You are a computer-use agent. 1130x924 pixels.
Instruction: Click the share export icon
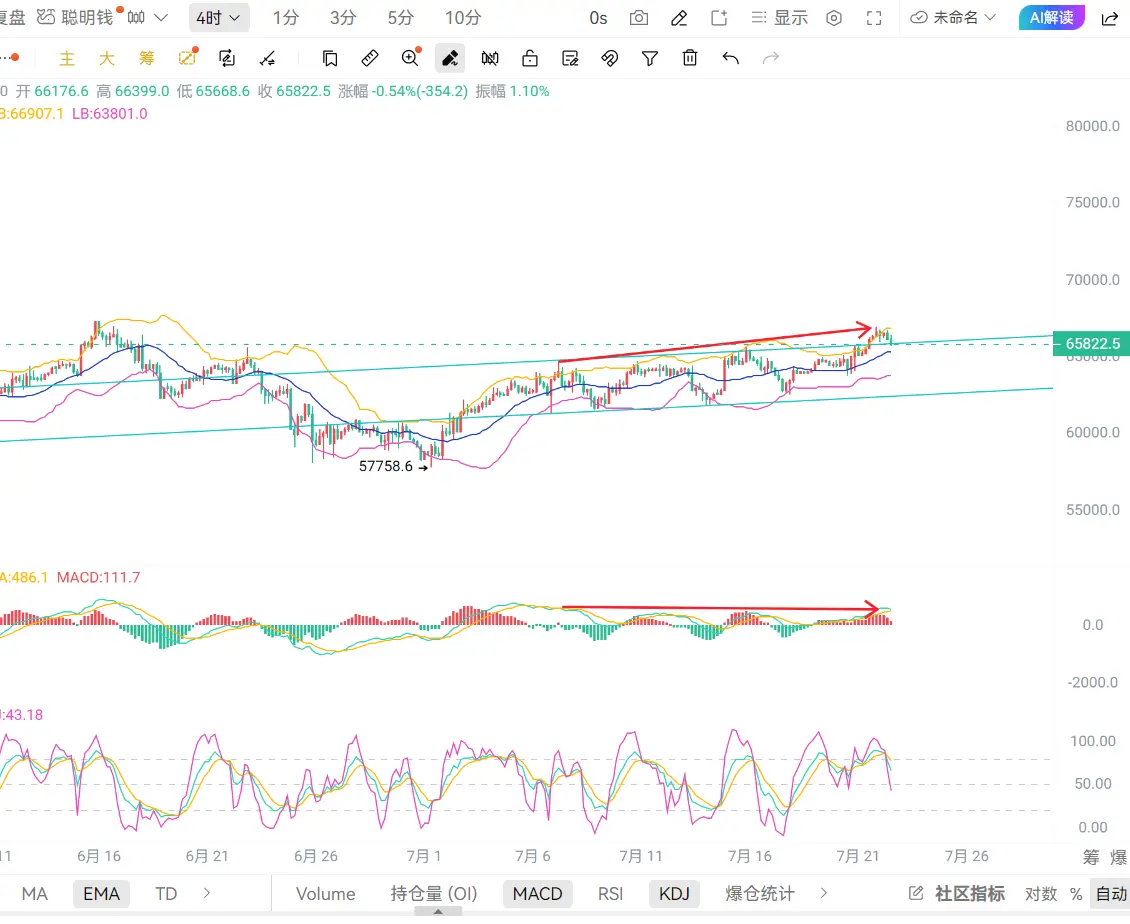pos(1110,18)
